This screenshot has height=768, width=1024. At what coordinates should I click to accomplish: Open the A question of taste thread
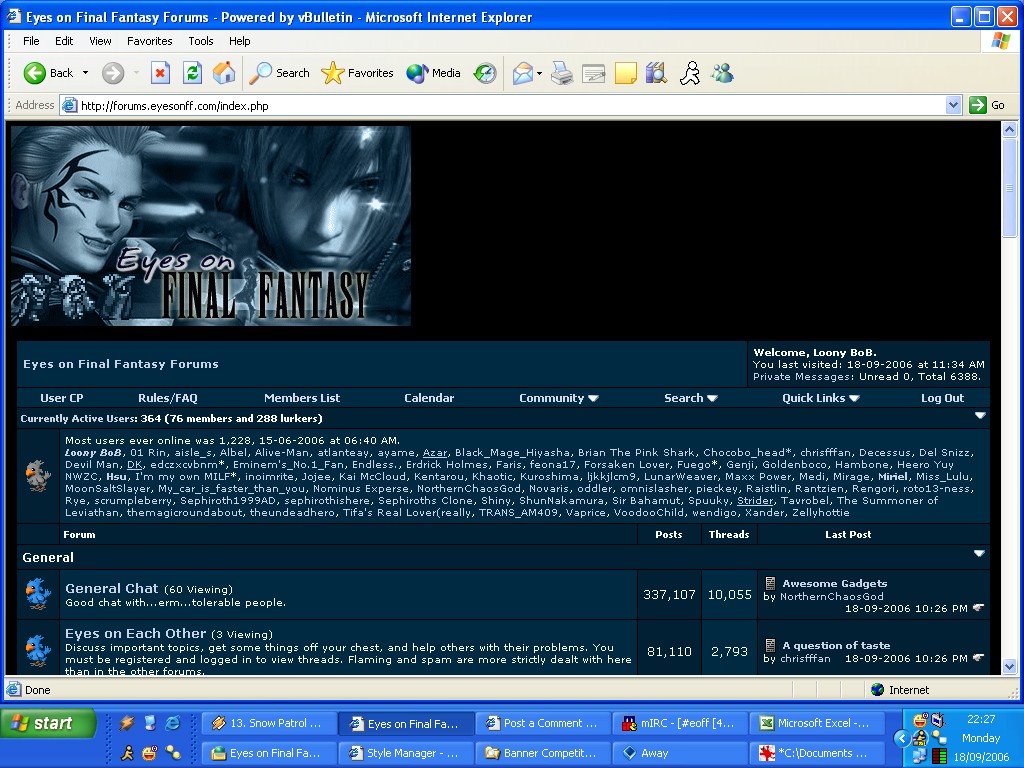click(x=836, y=645)
